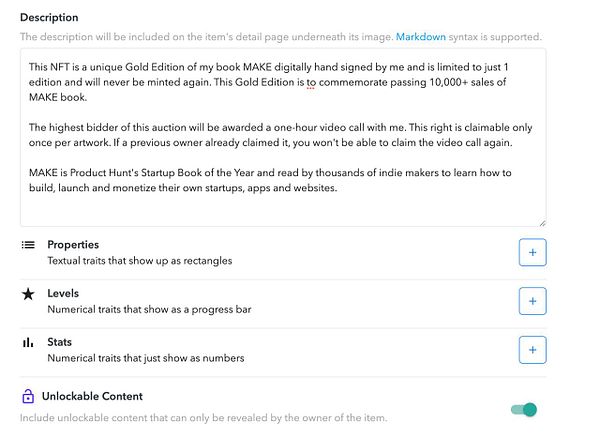
Task: Click the Levels section heading
Action: tap(63, 293)
